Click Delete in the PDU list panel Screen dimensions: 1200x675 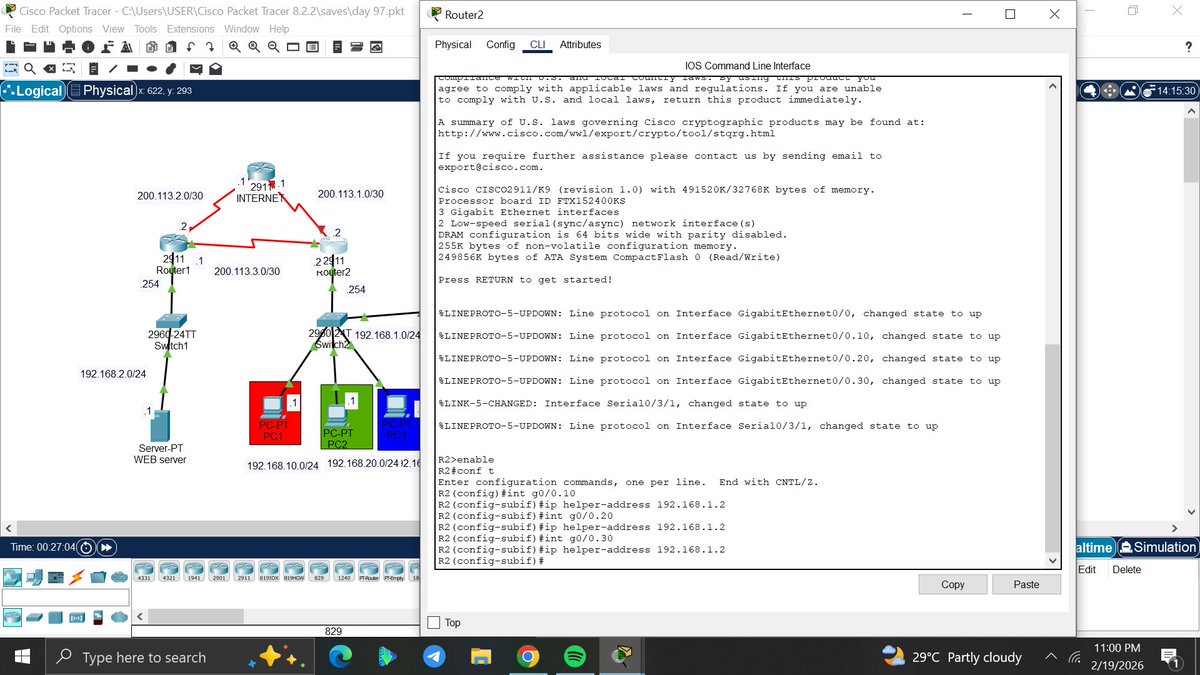tap(1126, 570)
